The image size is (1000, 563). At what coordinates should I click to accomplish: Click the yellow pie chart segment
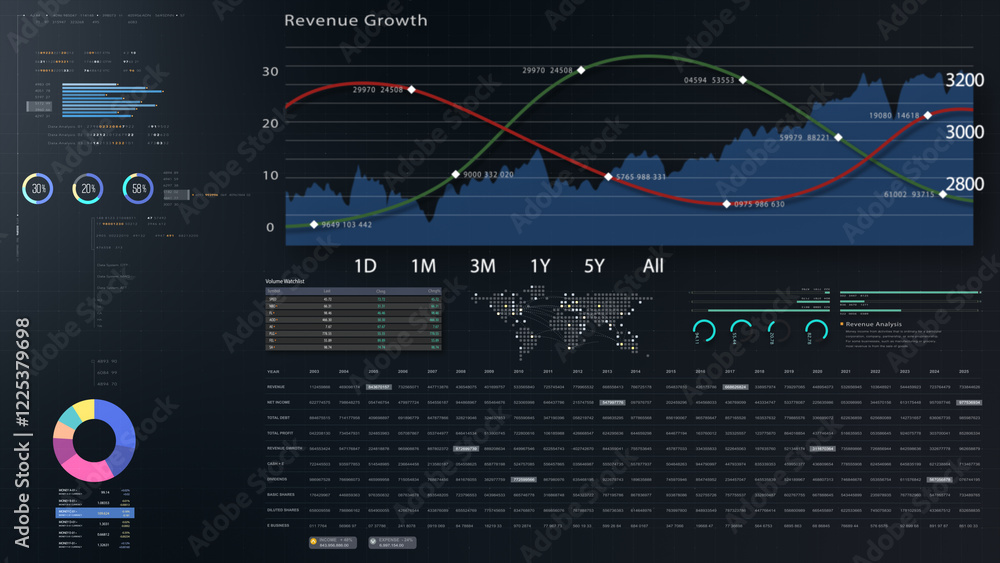coord(84,409)
